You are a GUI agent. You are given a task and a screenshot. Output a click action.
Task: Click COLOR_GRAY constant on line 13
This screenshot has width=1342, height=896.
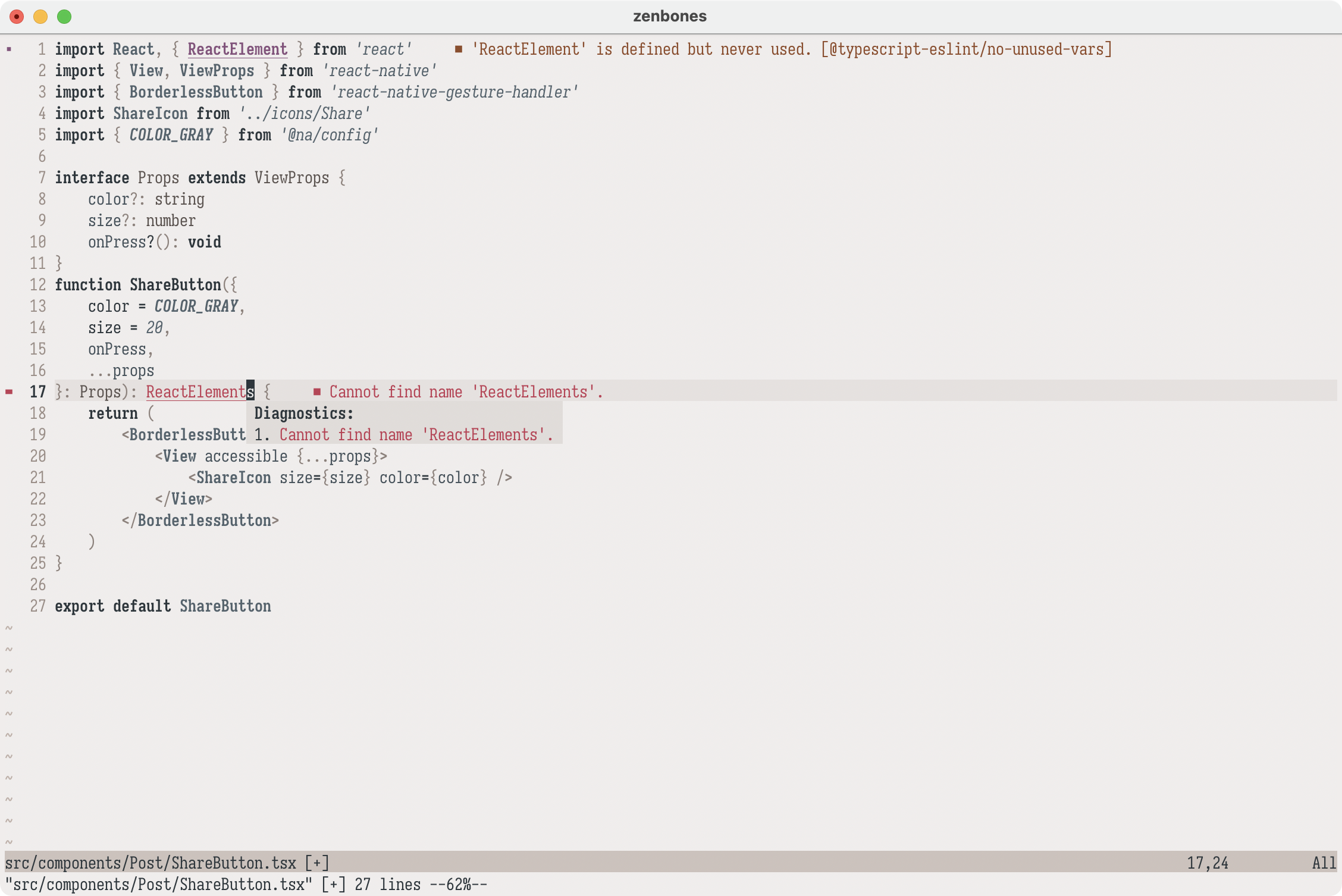(196, 306)
